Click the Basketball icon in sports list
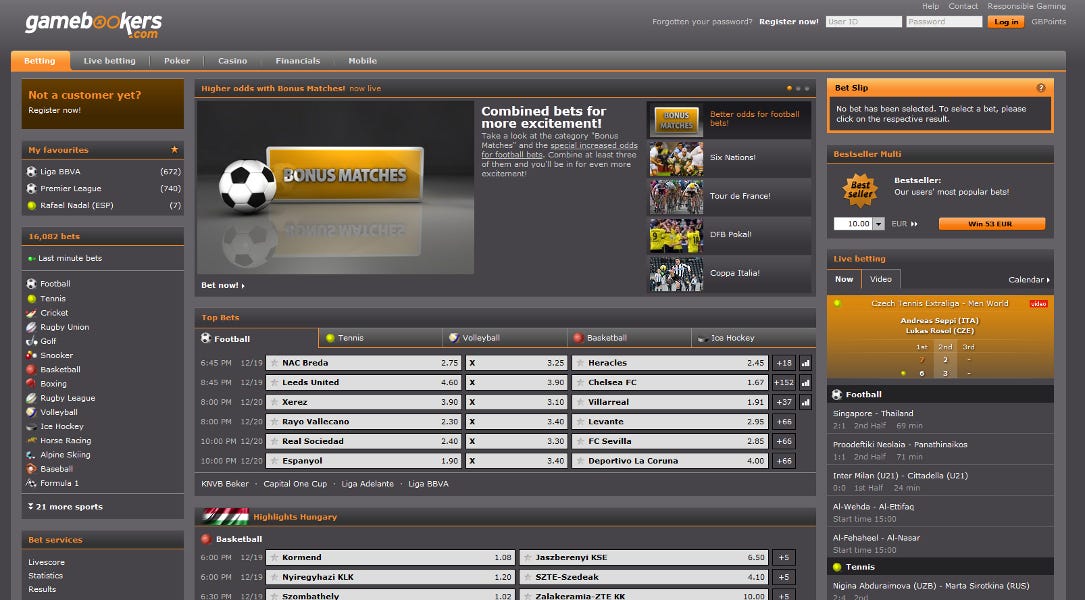This screenshot has height=600, width=1085. click(x=31, y=370)
